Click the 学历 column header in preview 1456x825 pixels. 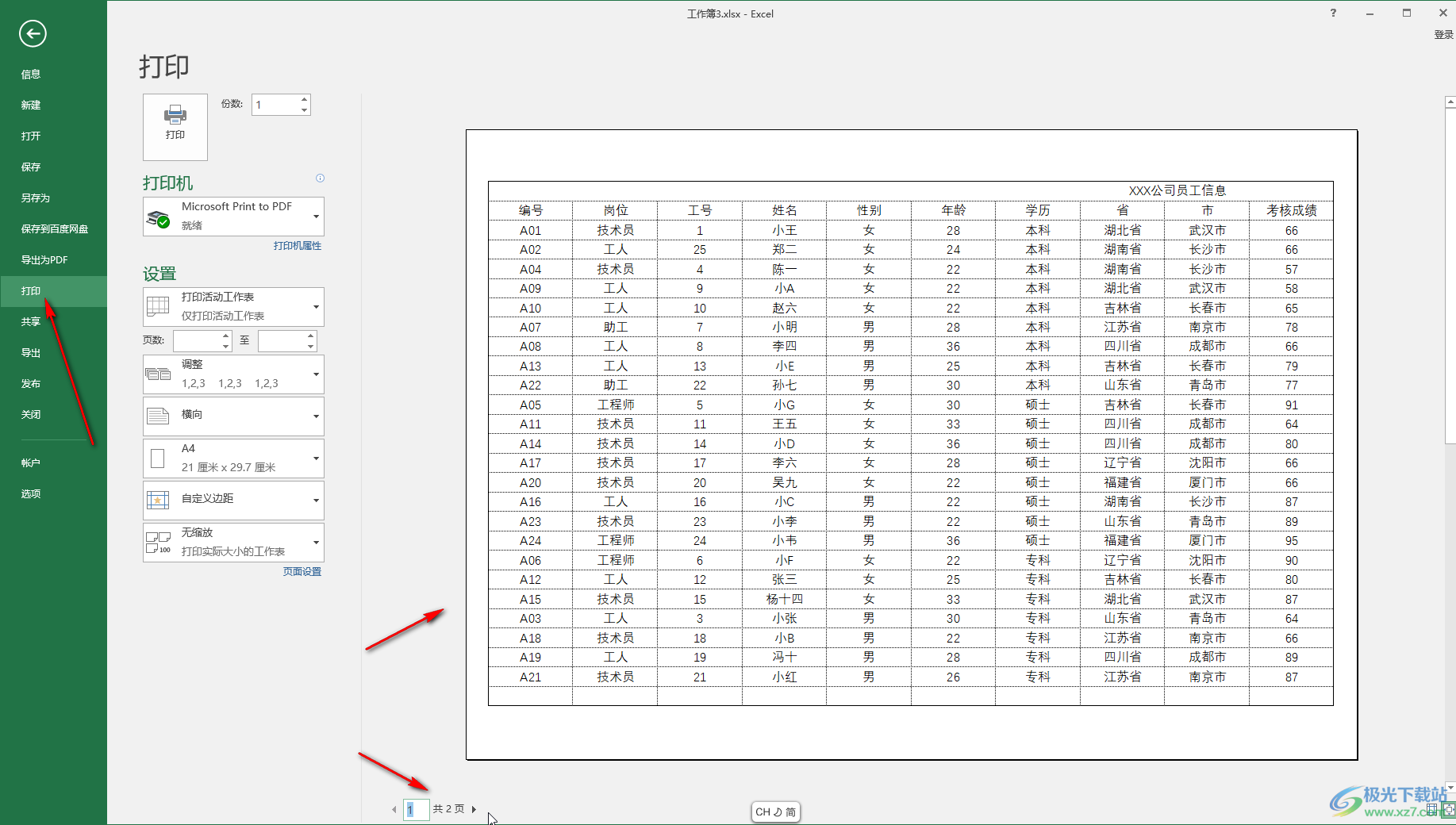[x=1037, y=210]
